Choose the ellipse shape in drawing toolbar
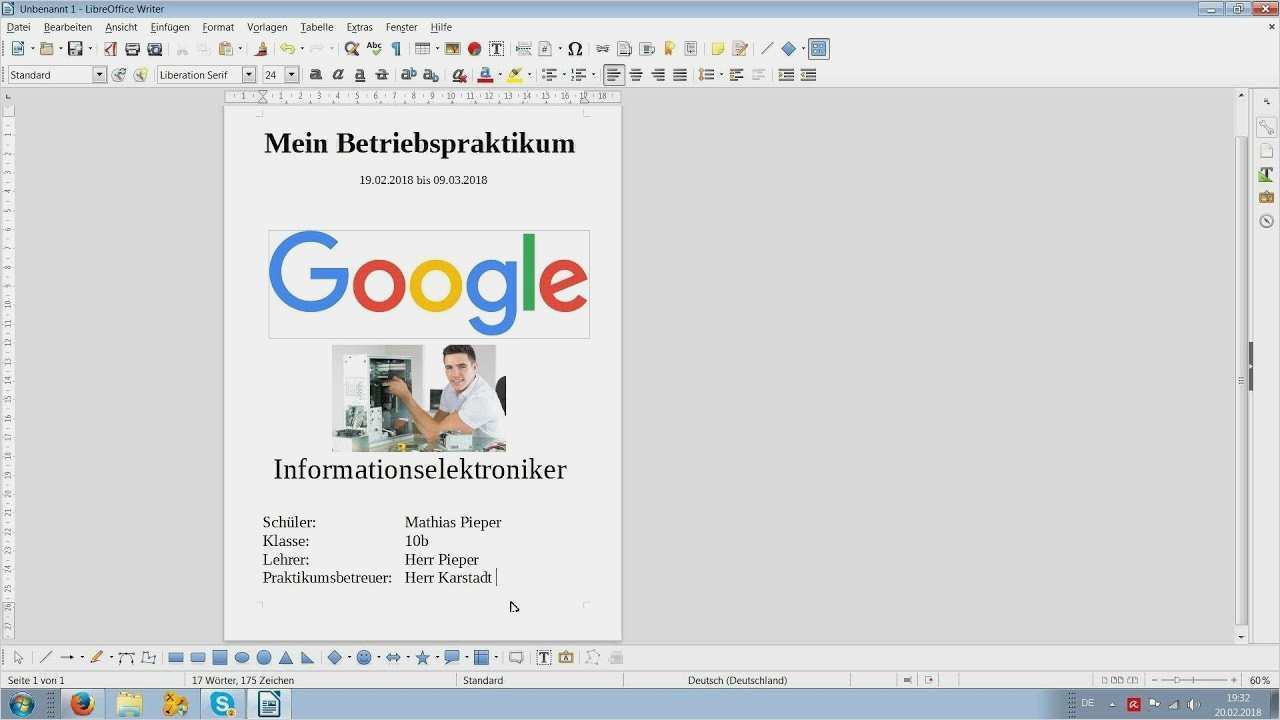Screen dimensions: 1280x720 pyautogui.click(x=242, y=657)
